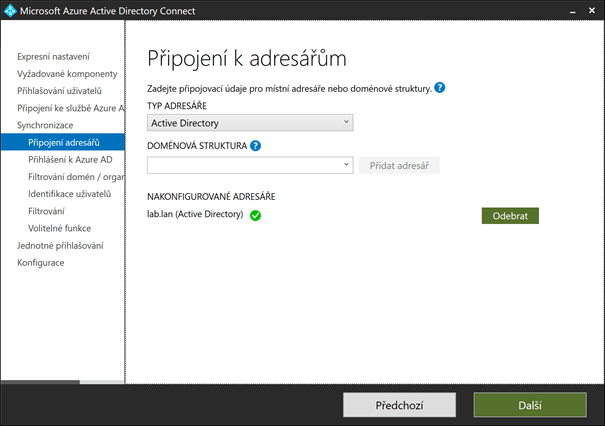Click help icon beside DOMÉNOVÁ STRUKTURA label
Image resolution: width=605 pixels, height=426 pixels.
(x=256, y=145)
